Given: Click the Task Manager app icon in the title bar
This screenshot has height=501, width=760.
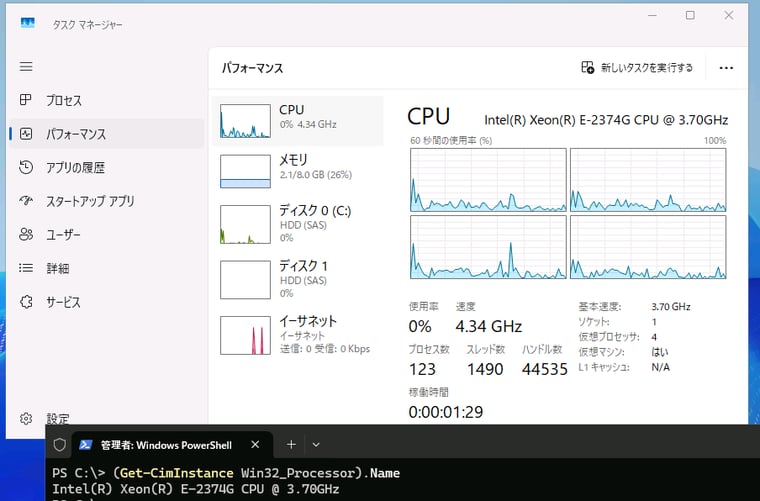Looking at the screenshot, I should tap(28, 23).
